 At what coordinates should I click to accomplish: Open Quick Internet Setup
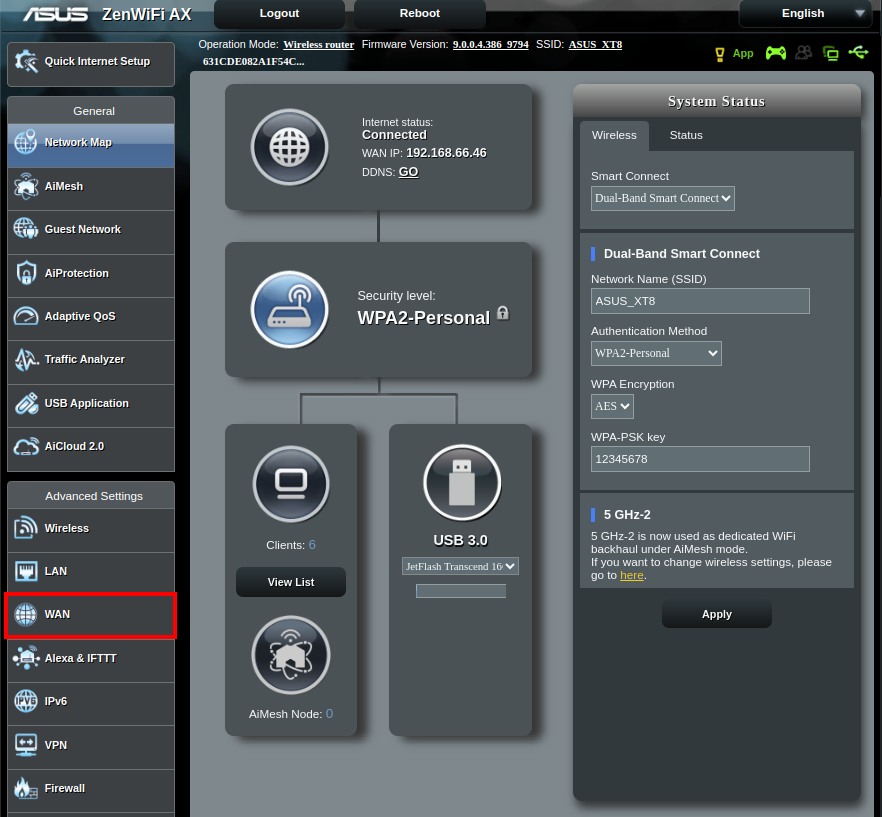click(x=91, y=64)
